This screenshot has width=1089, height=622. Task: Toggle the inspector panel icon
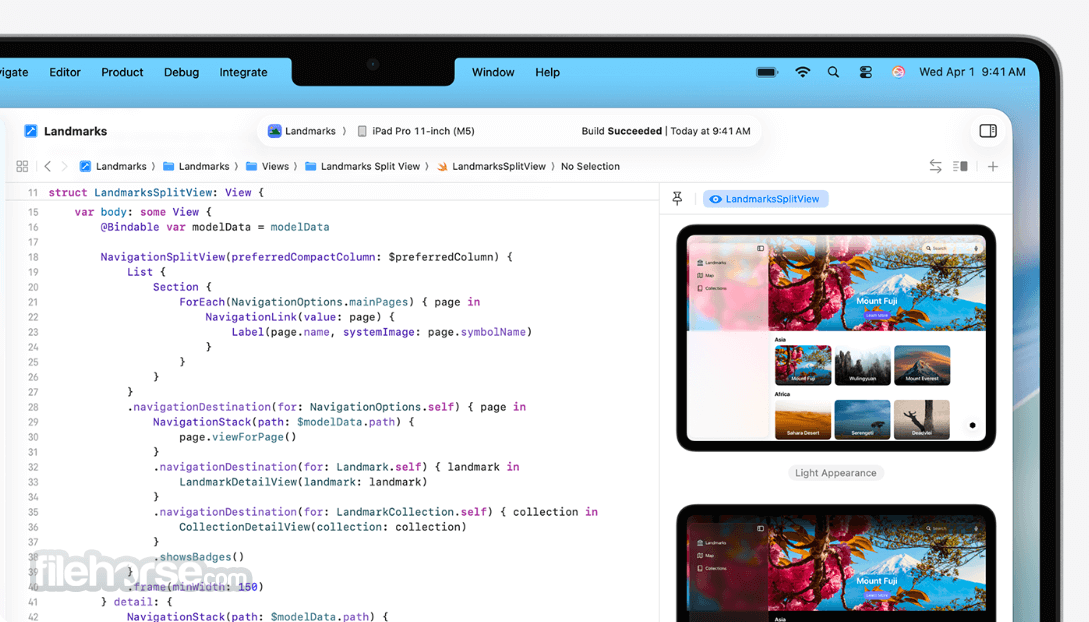tap(988, 131)
